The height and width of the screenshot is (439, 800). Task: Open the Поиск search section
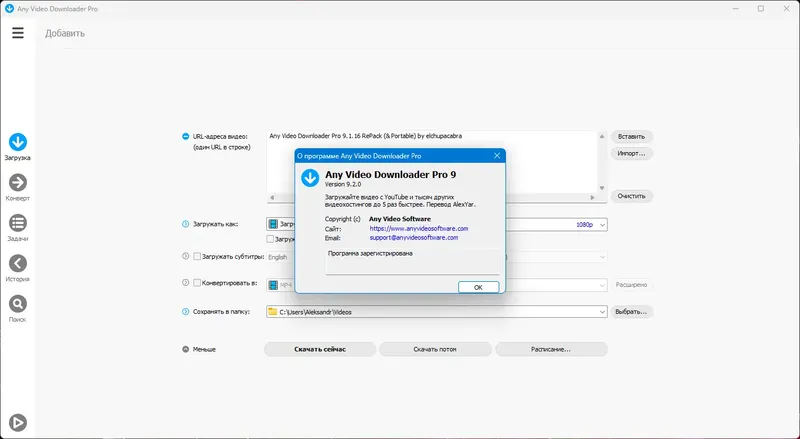click(x=18, y=308)
